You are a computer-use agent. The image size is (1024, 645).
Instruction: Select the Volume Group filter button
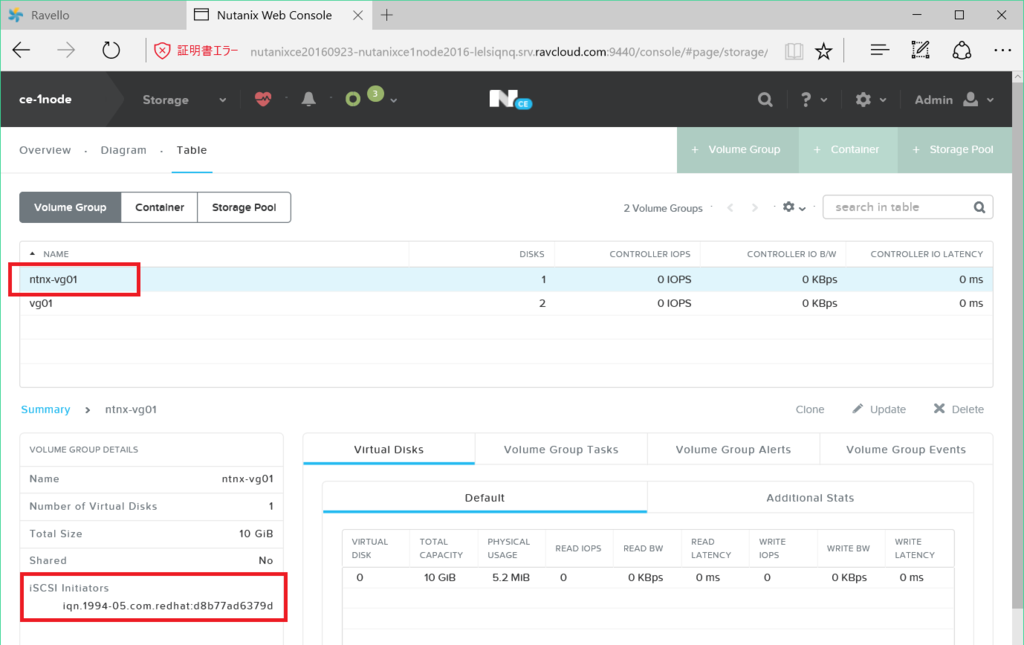(70, 207)
